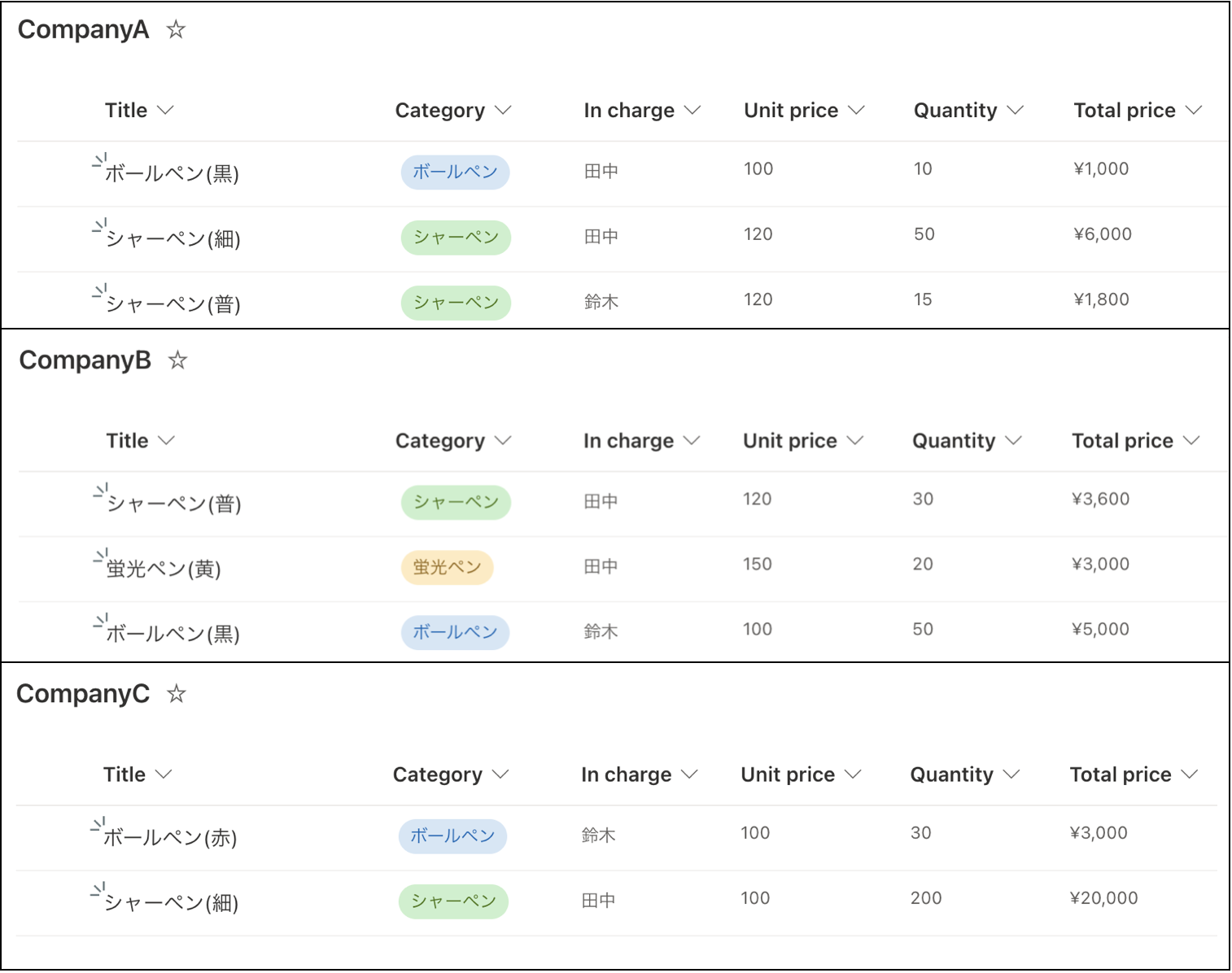This screenshot has height=973, width=1232.
Task: Favorite the CompanyA list with the star
Action: pyautogui.click(x=176, y=30)
